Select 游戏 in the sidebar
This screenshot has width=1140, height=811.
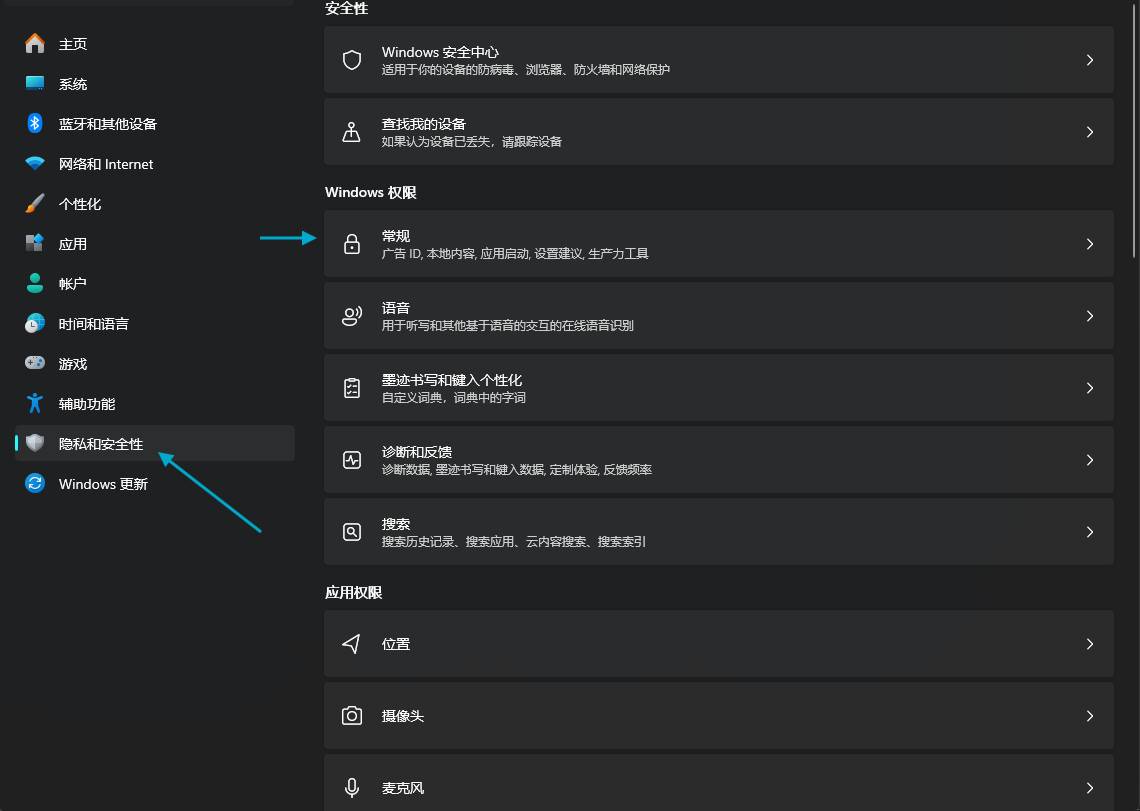[x=73, y=364]
